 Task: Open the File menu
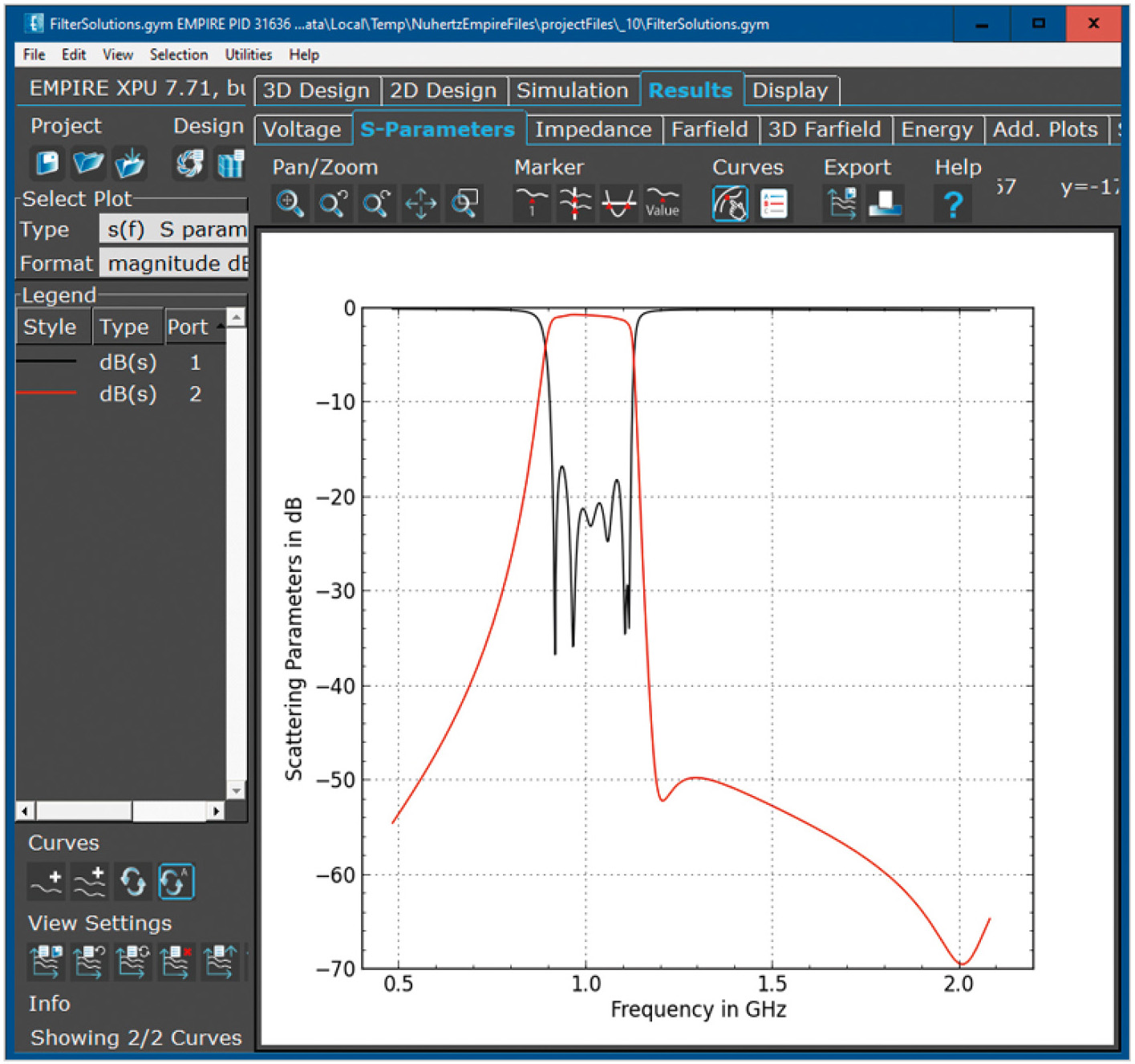(34, 55)
